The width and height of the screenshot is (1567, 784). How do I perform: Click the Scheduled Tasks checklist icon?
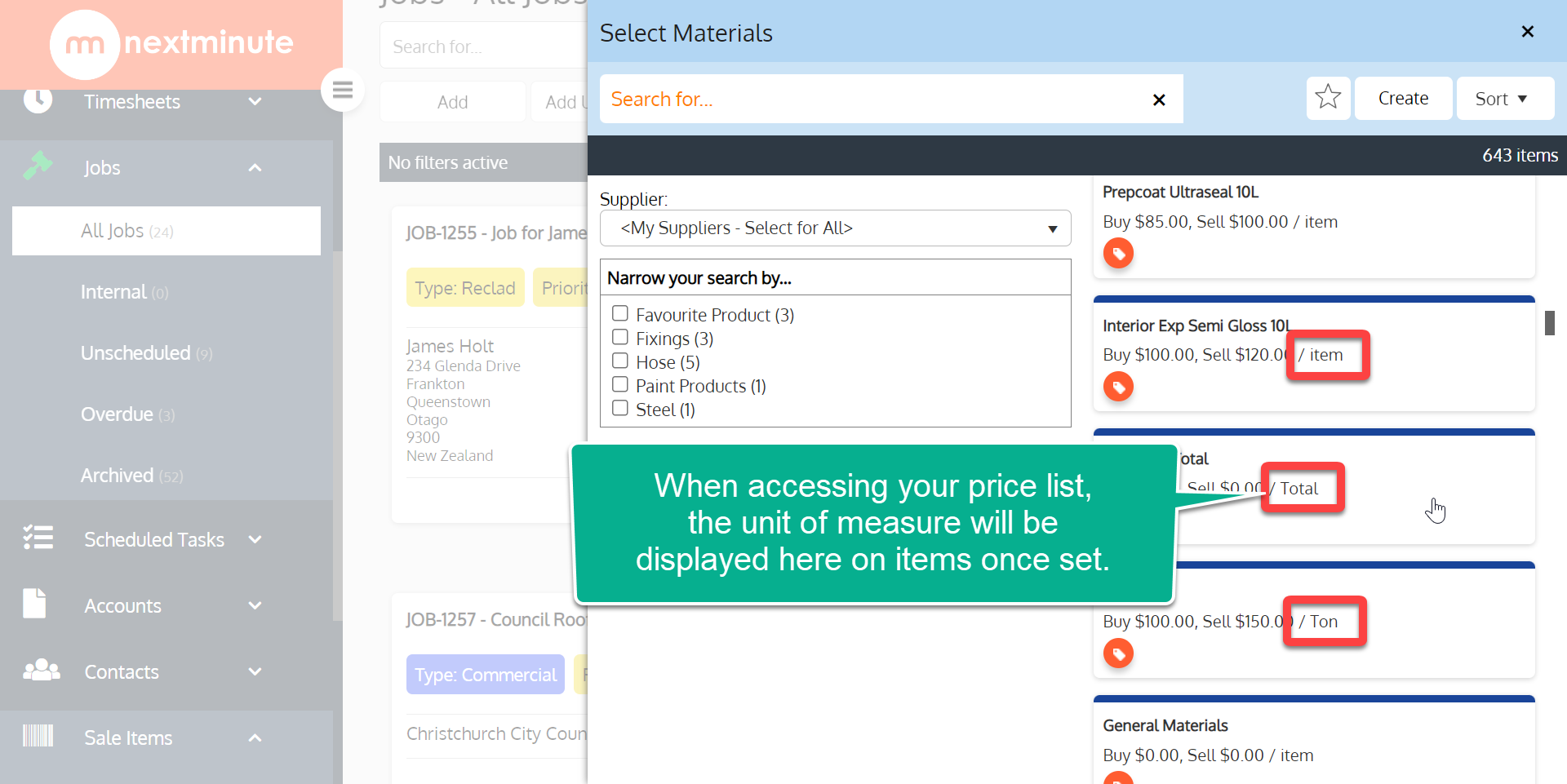click(38, 538)
